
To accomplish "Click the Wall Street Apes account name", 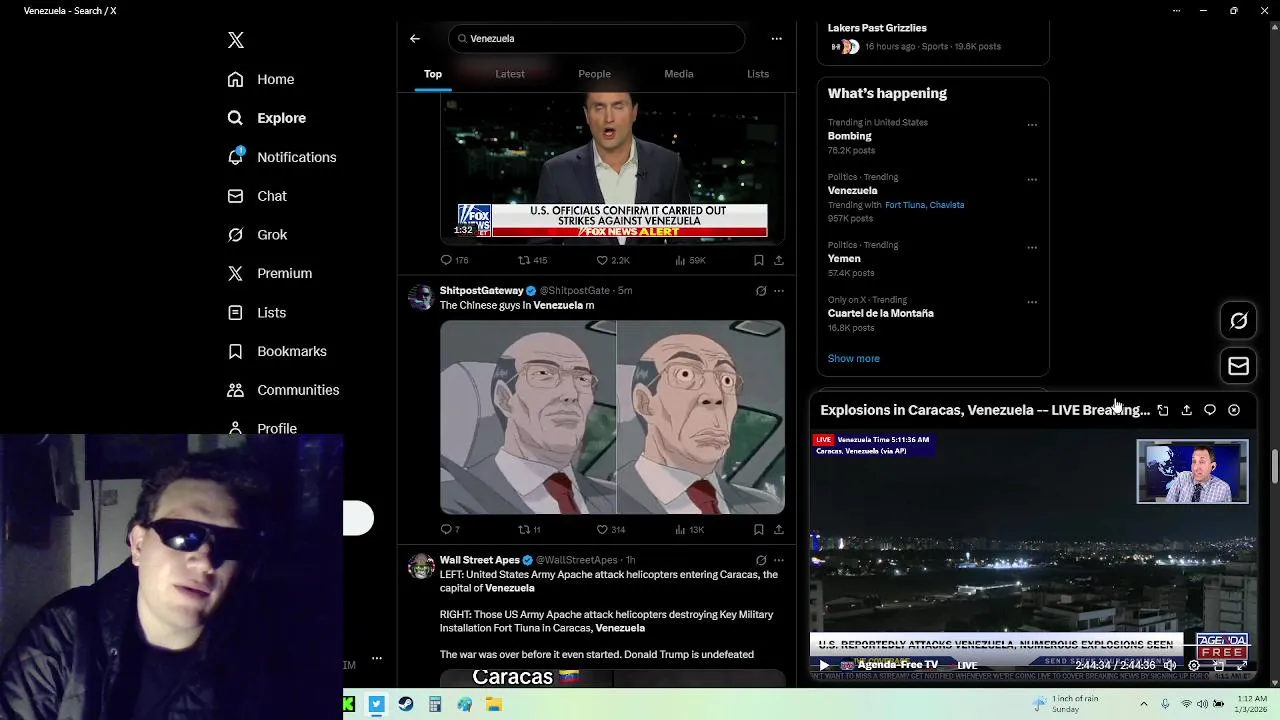I will (480, 560).
